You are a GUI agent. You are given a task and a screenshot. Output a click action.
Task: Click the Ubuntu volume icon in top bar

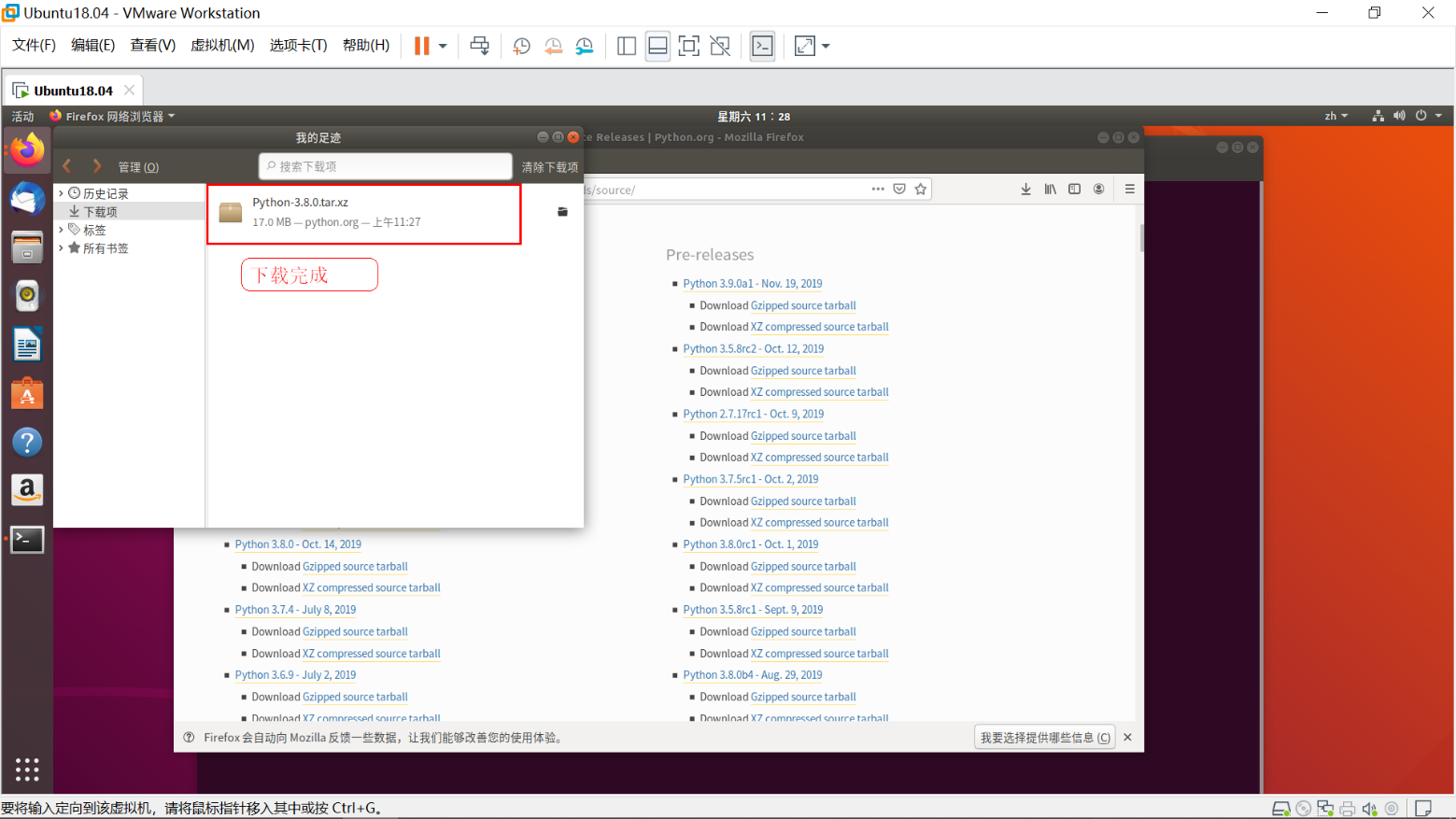[1399, 117]
